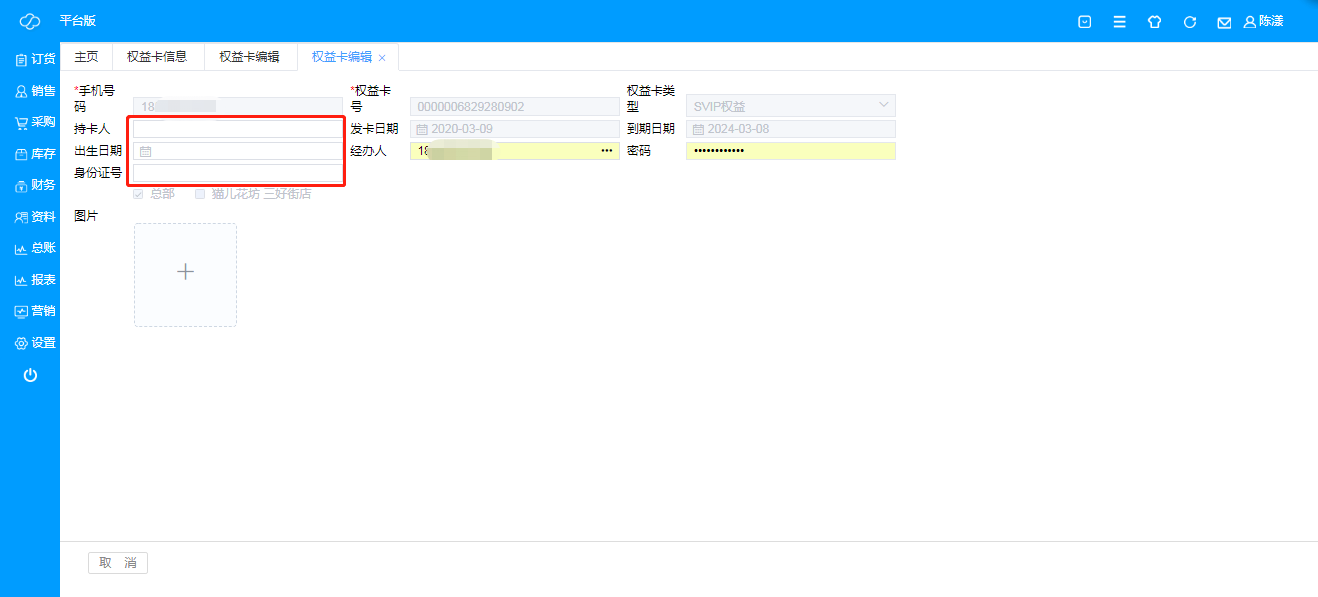Click the ellipsis button in 经办人 field

click(x=606, y=151)
